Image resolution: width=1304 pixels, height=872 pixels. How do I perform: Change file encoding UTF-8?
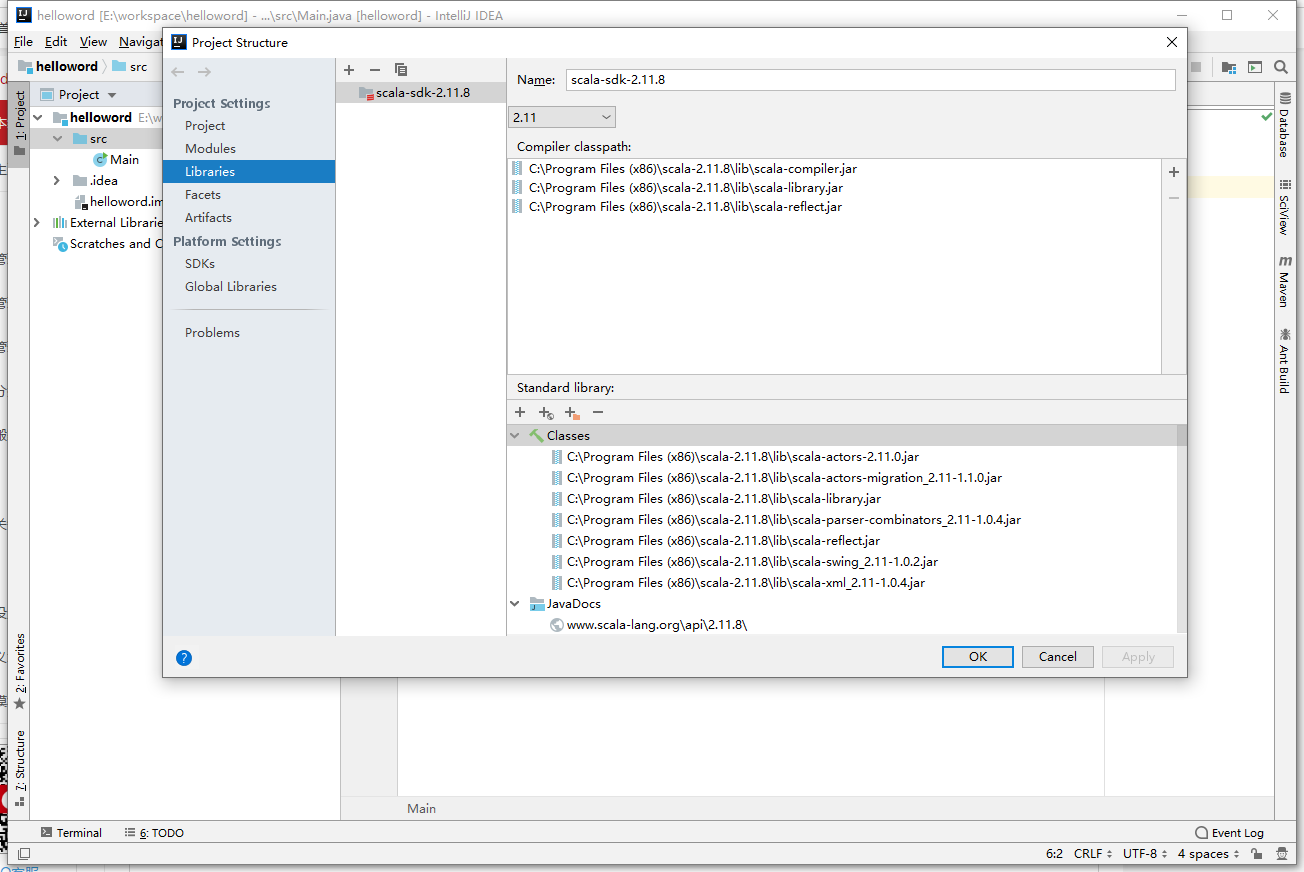[x=1145, y=854]
